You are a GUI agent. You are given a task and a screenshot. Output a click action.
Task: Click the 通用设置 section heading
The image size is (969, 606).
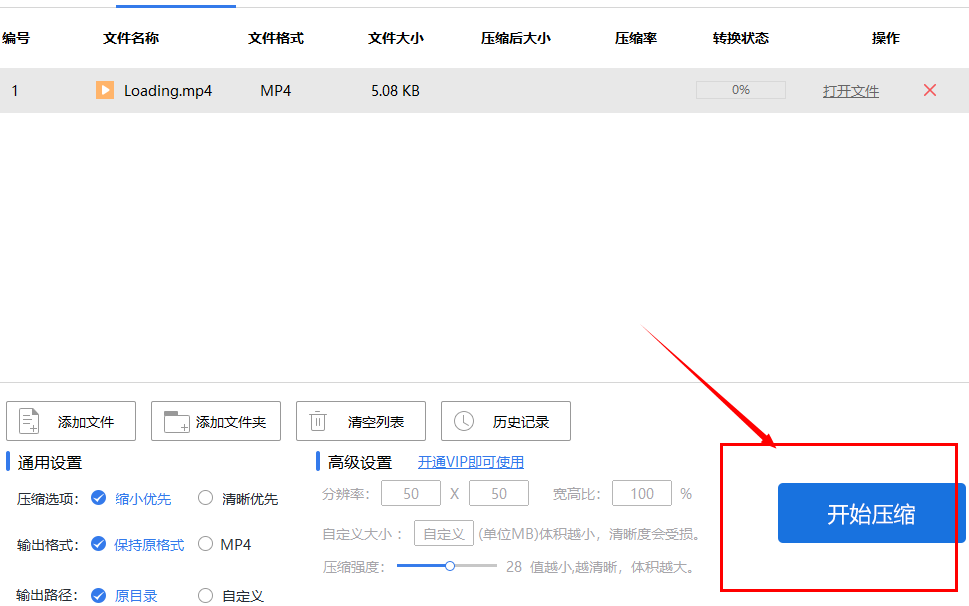(x=49, y=463)
